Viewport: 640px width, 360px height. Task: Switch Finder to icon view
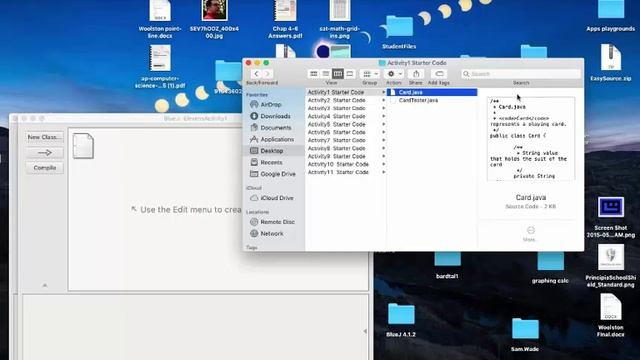click(313, 74)
